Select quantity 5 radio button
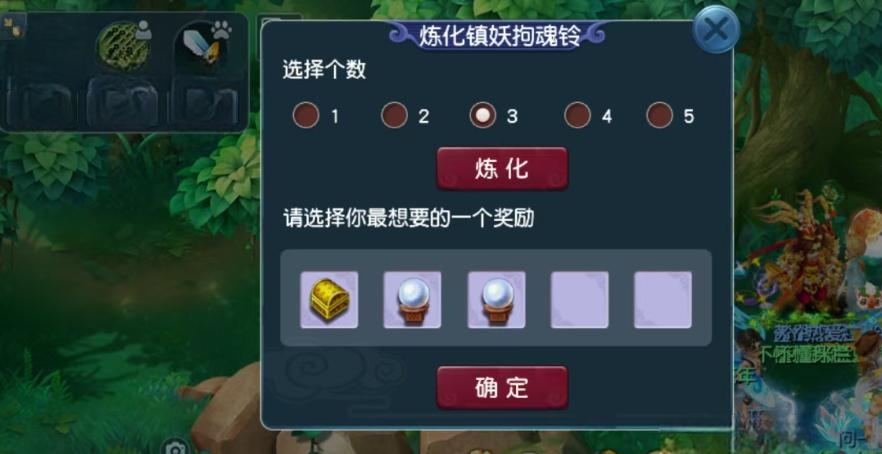Screen dimensions: 882x454 [x=660, y=115]
